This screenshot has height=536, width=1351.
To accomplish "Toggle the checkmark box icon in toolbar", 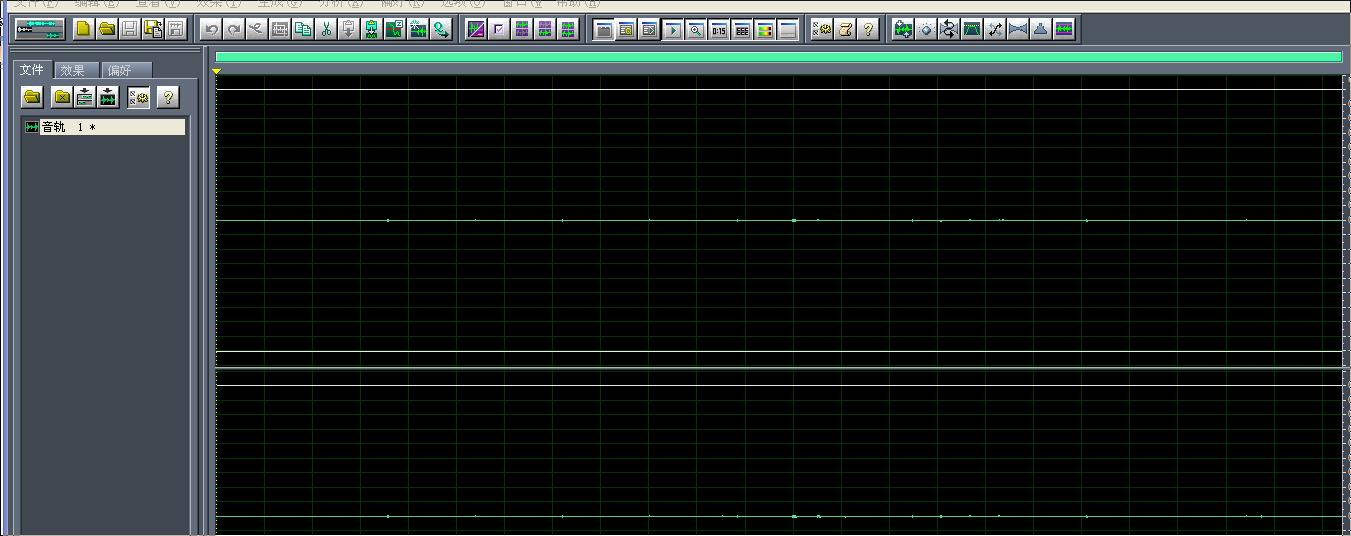I will [498, 29].
